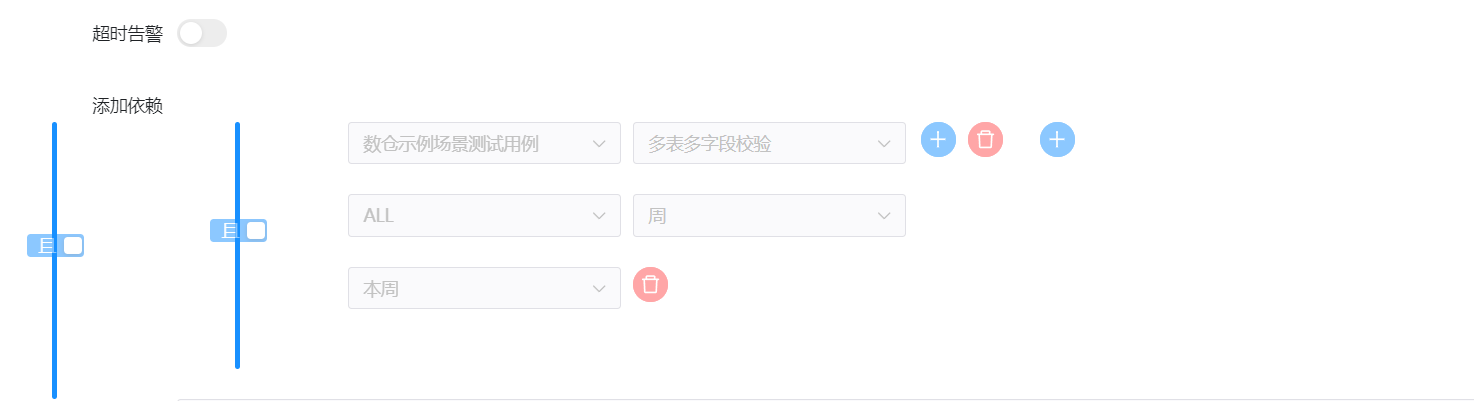Click the plus icon beside 多表多字段校验 dropdown
Screen dimensions: 1474x401
(938, 140)
